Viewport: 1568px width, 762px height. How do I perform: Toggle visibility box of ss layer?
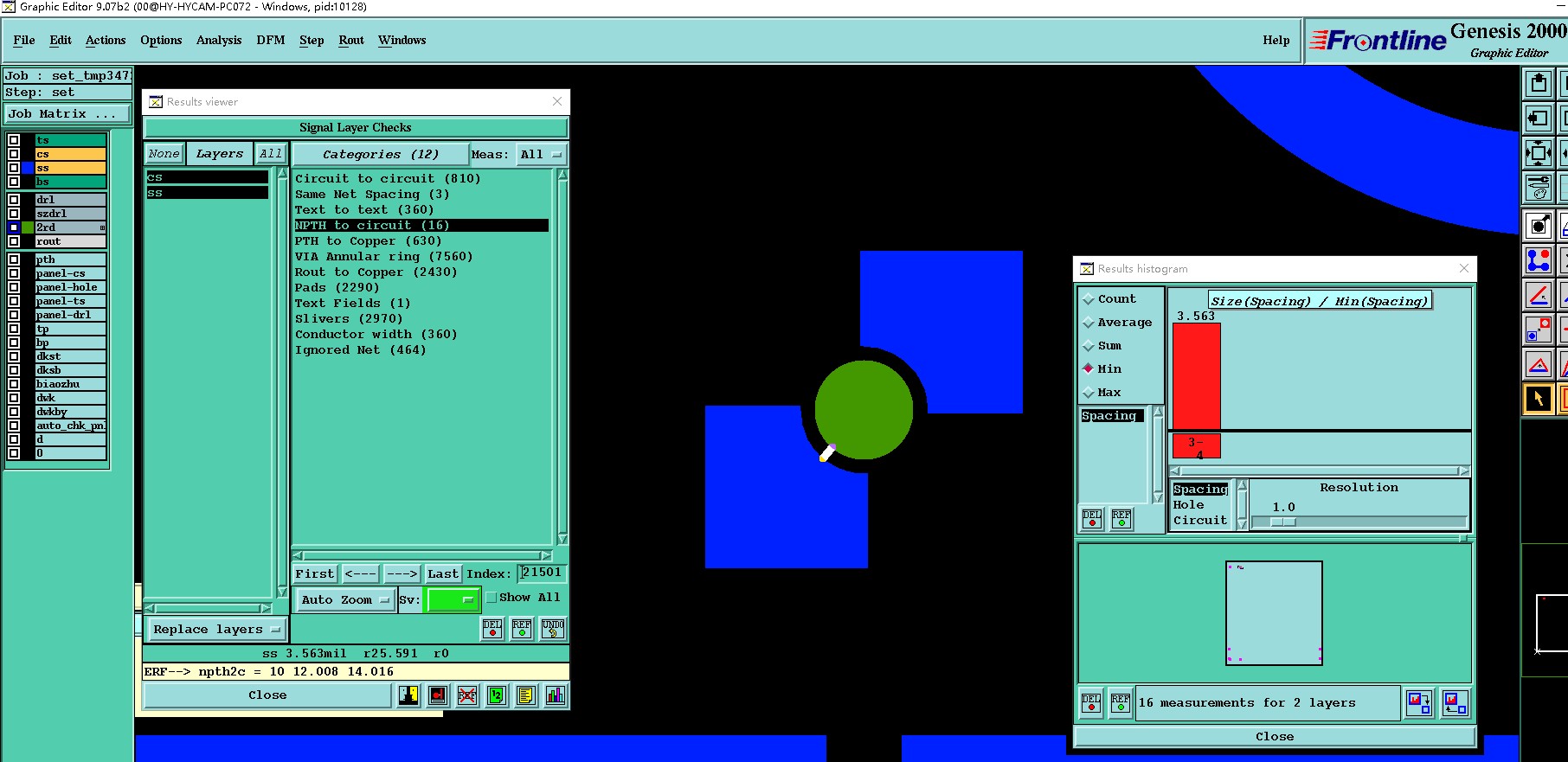point(14,168)
